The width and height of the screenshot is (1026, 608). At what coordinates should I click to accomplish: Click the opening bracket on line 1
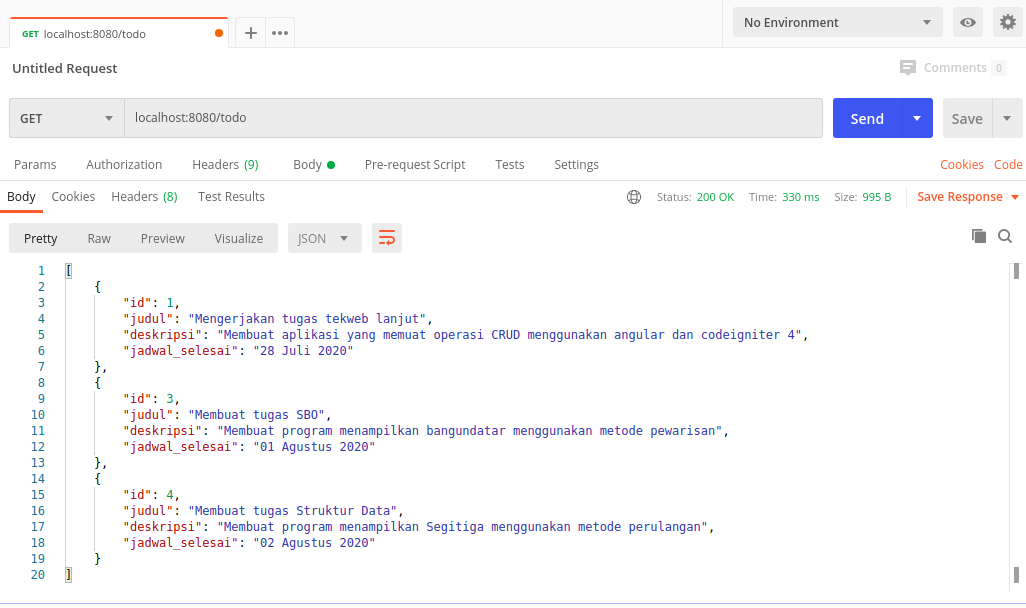[x=69, y=270]
